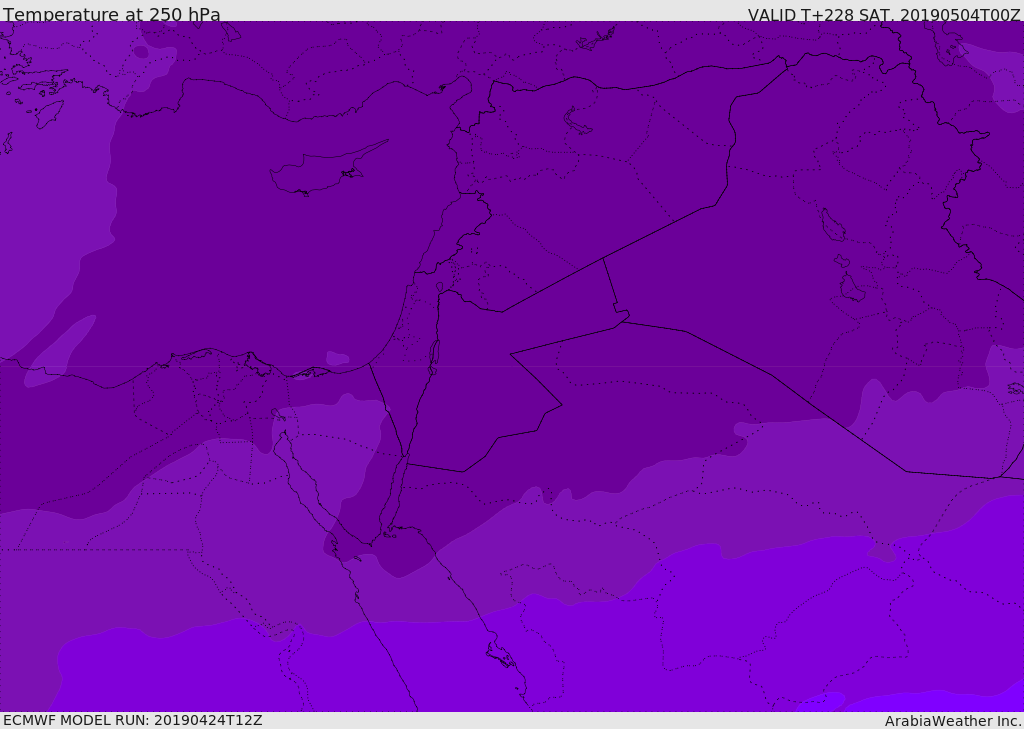This screenshot has width=1024, height=729.
Task: Click the ECMWF MODEL RUN text
Action: pyautogui.click(x=132, y=720)
